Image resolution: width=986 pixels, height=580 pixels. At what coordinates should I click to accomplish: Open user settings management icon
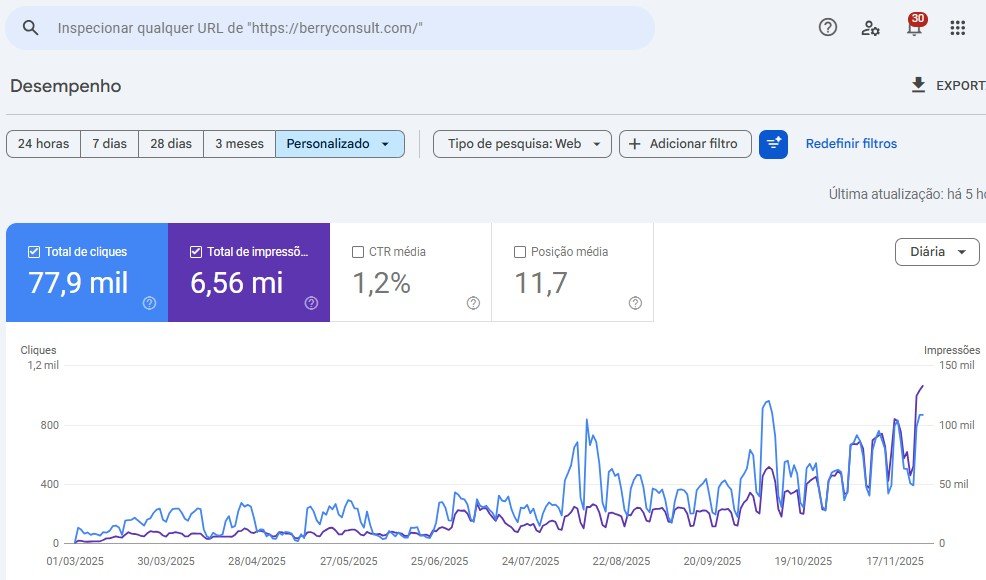click(871, 28)
